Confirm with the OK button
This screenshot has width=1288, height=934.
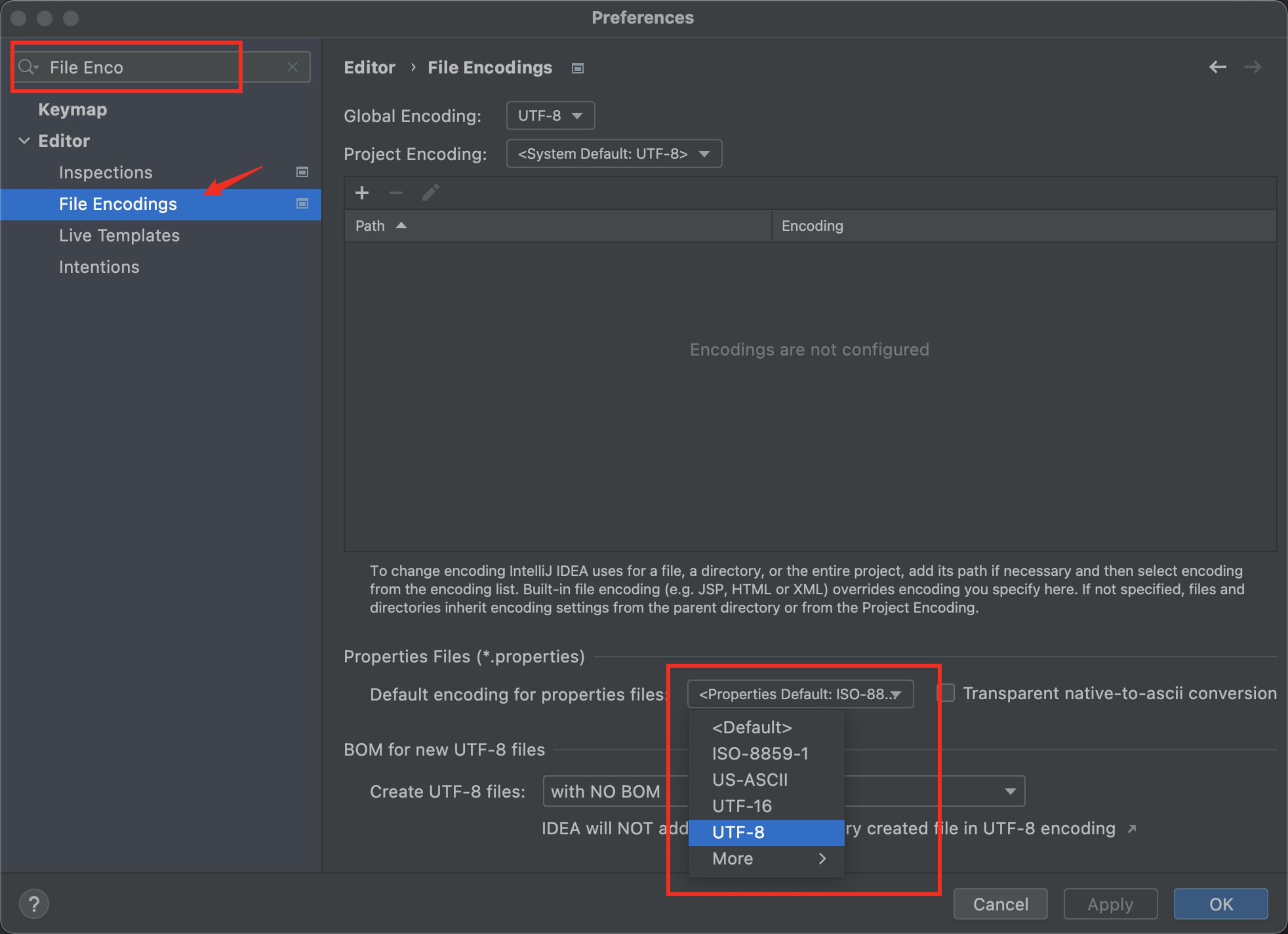[x=1221, y=904]
